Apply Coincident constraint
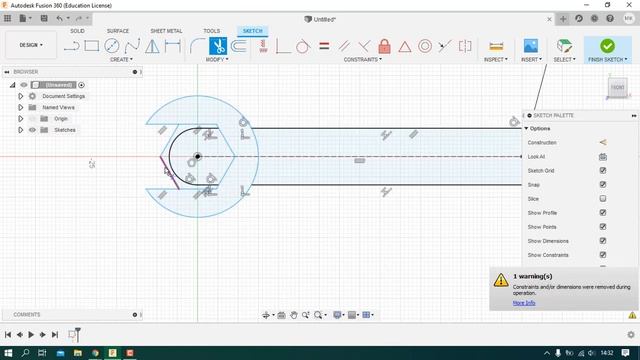640x360 pixels. tap(283, 46)
